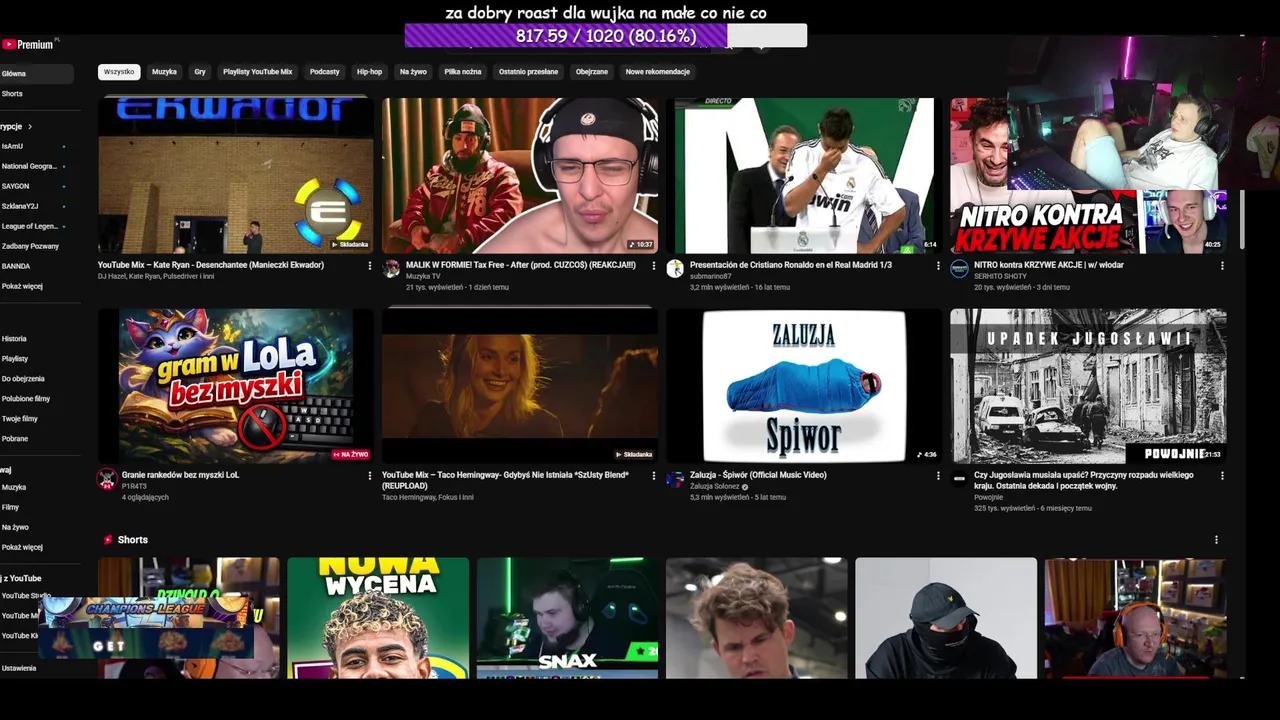Select the Obejrzane filter chip
The image size is (1280, 720).
coord(592,72)
